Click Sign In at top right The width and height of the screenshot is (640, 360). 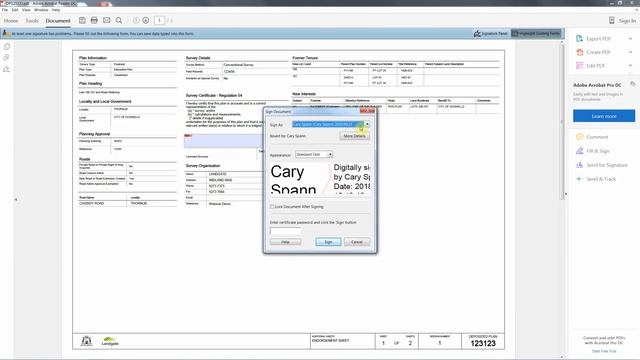[x=627, y=20]
